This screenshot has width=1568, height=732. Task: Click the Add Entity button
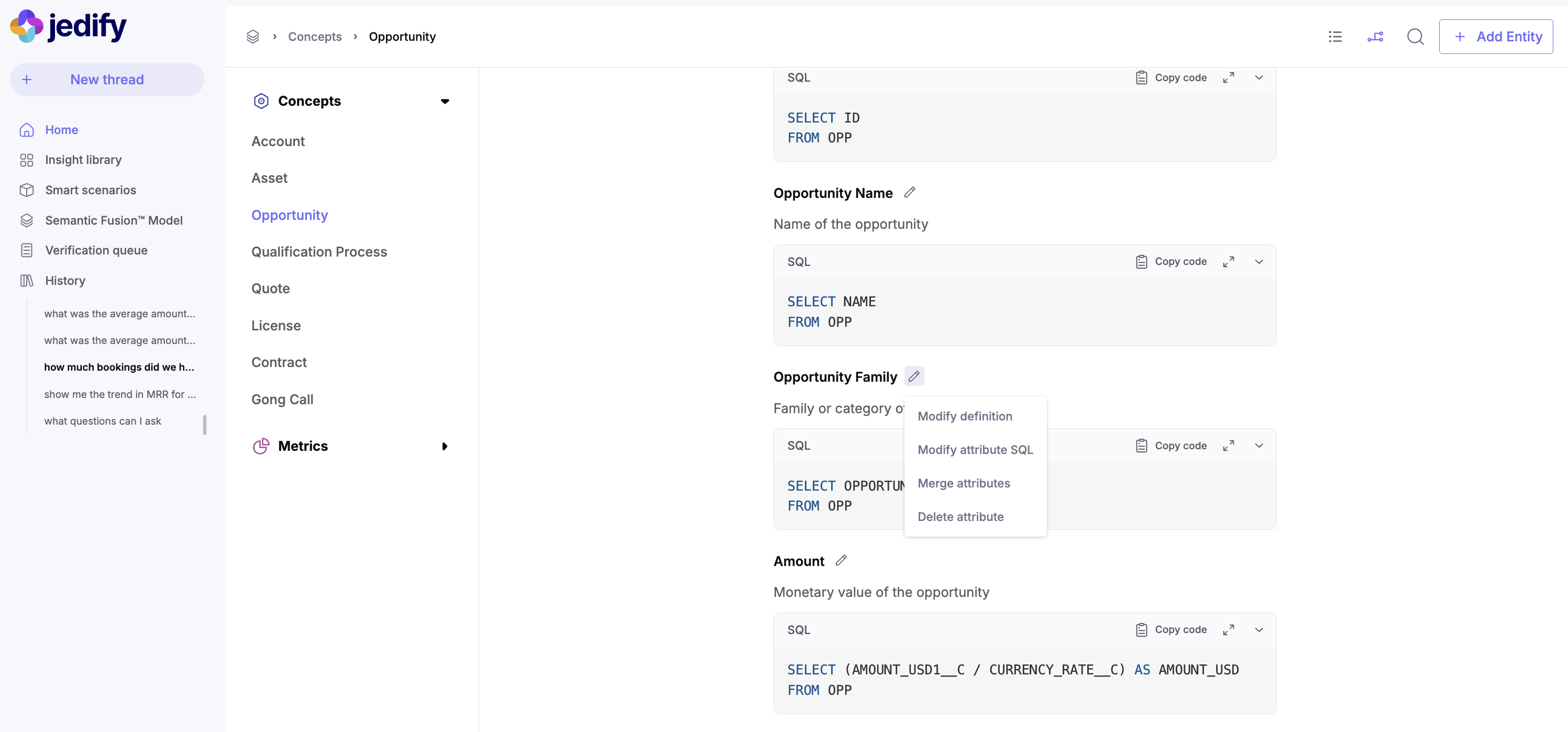pyautogui.click(x=1496, y=37)
